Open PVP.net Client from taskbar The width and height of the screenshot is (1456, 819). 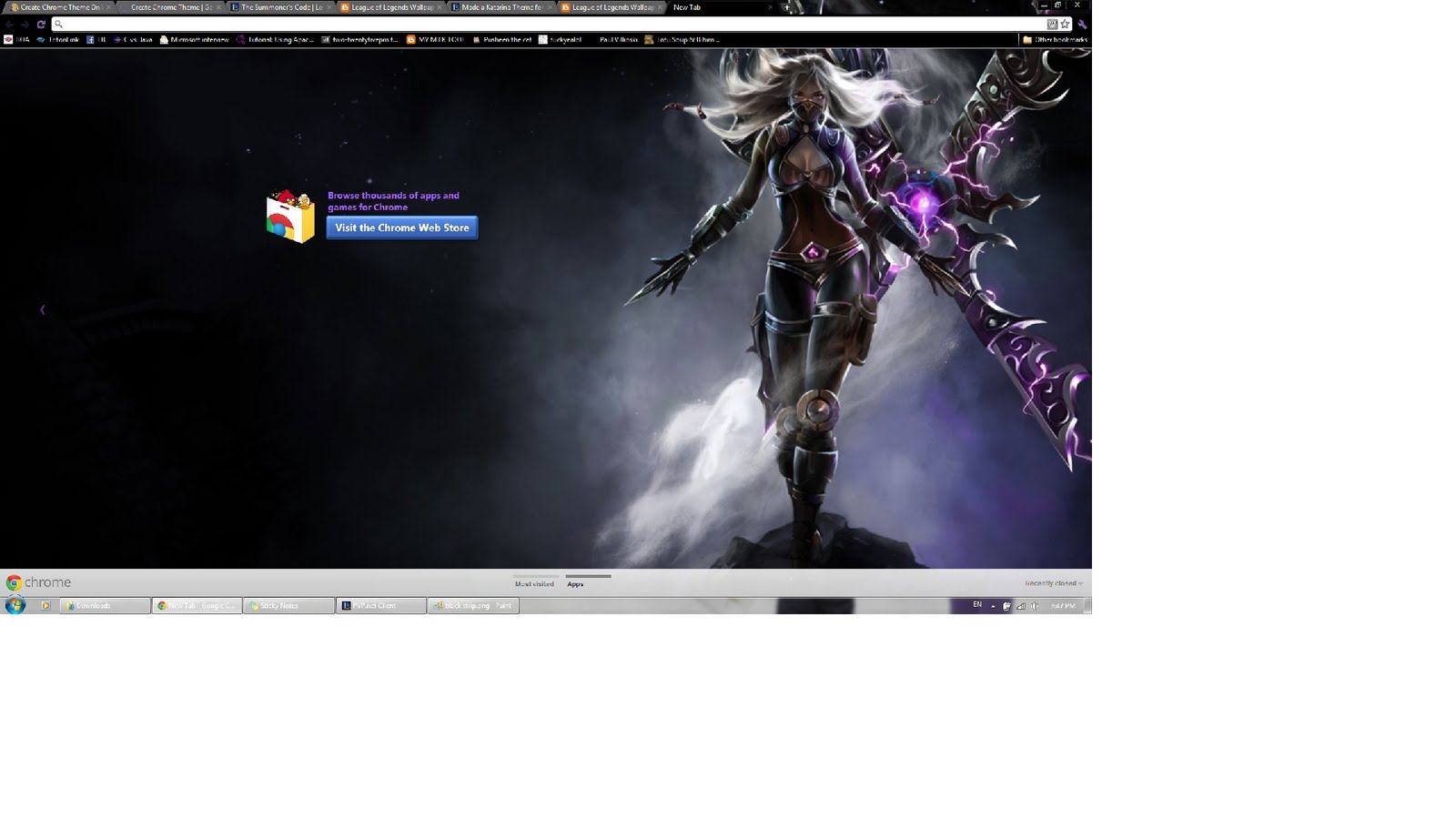[x=381, y=605]
